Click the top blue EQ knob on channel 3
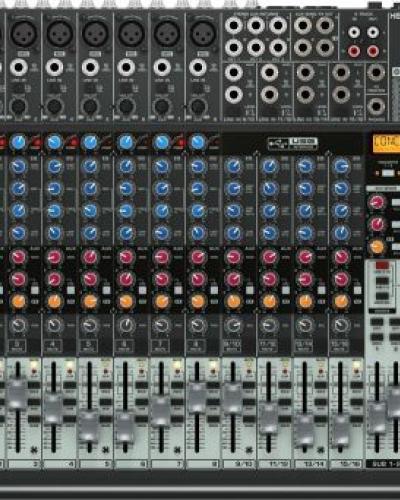This screenshot has width=400, height=500. [19, 166]
